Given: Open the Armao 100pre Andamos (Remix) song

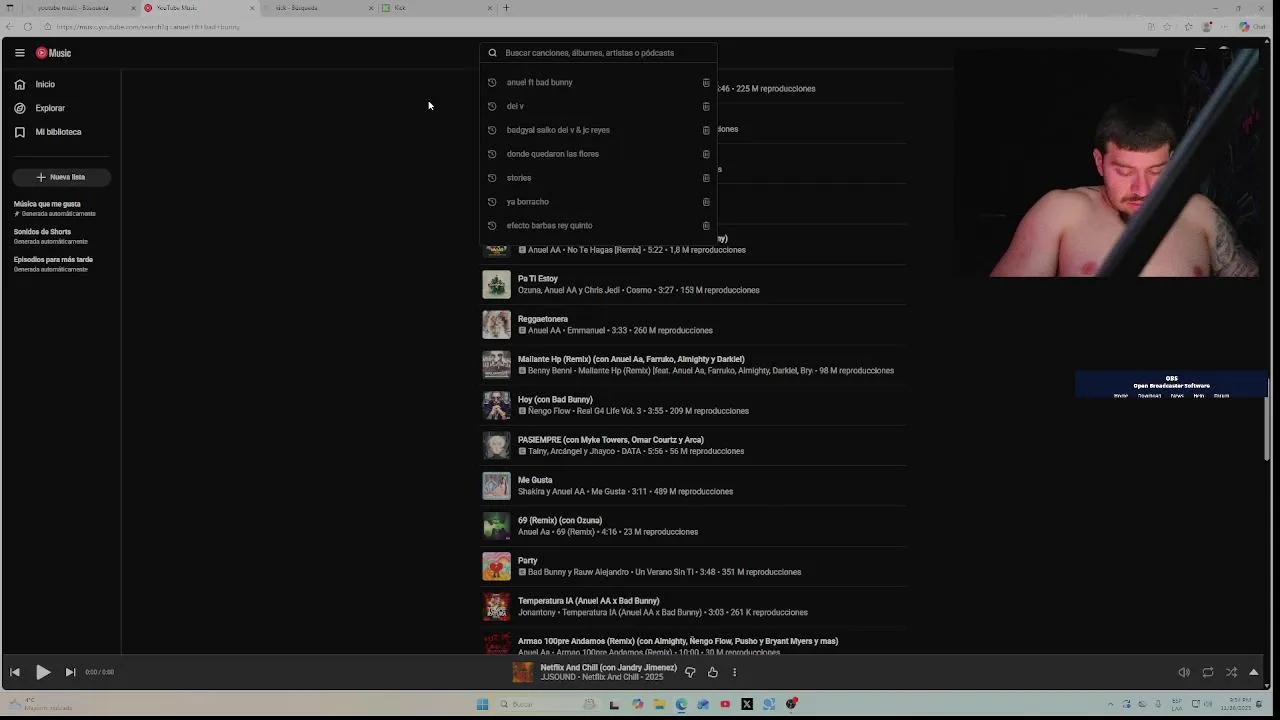Looking at the screenshot, I should tap(677, 641).
